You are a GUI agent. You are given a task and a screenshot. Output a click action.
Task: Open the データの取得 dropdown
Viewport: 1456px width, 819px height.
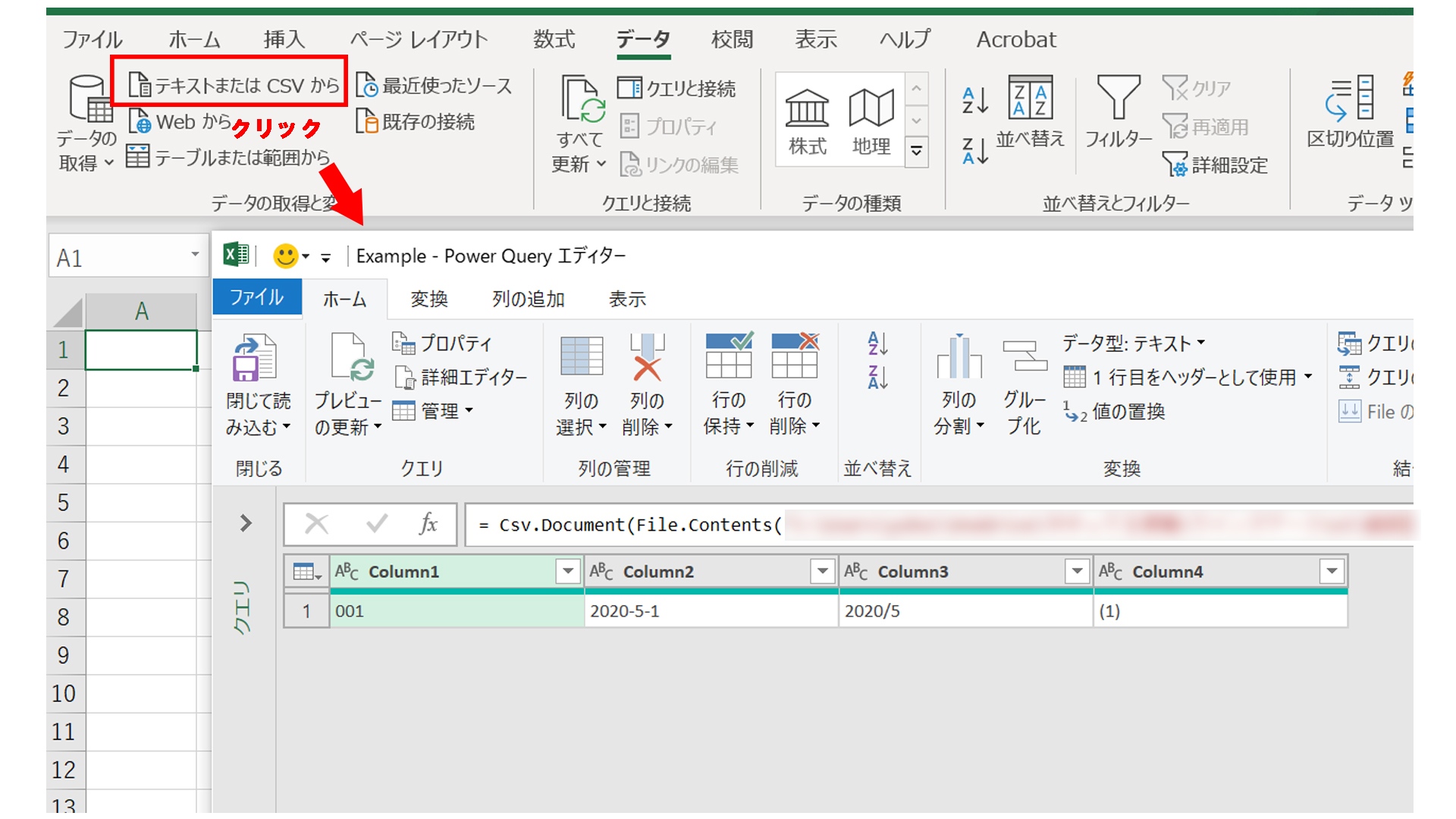coord(86,124)
